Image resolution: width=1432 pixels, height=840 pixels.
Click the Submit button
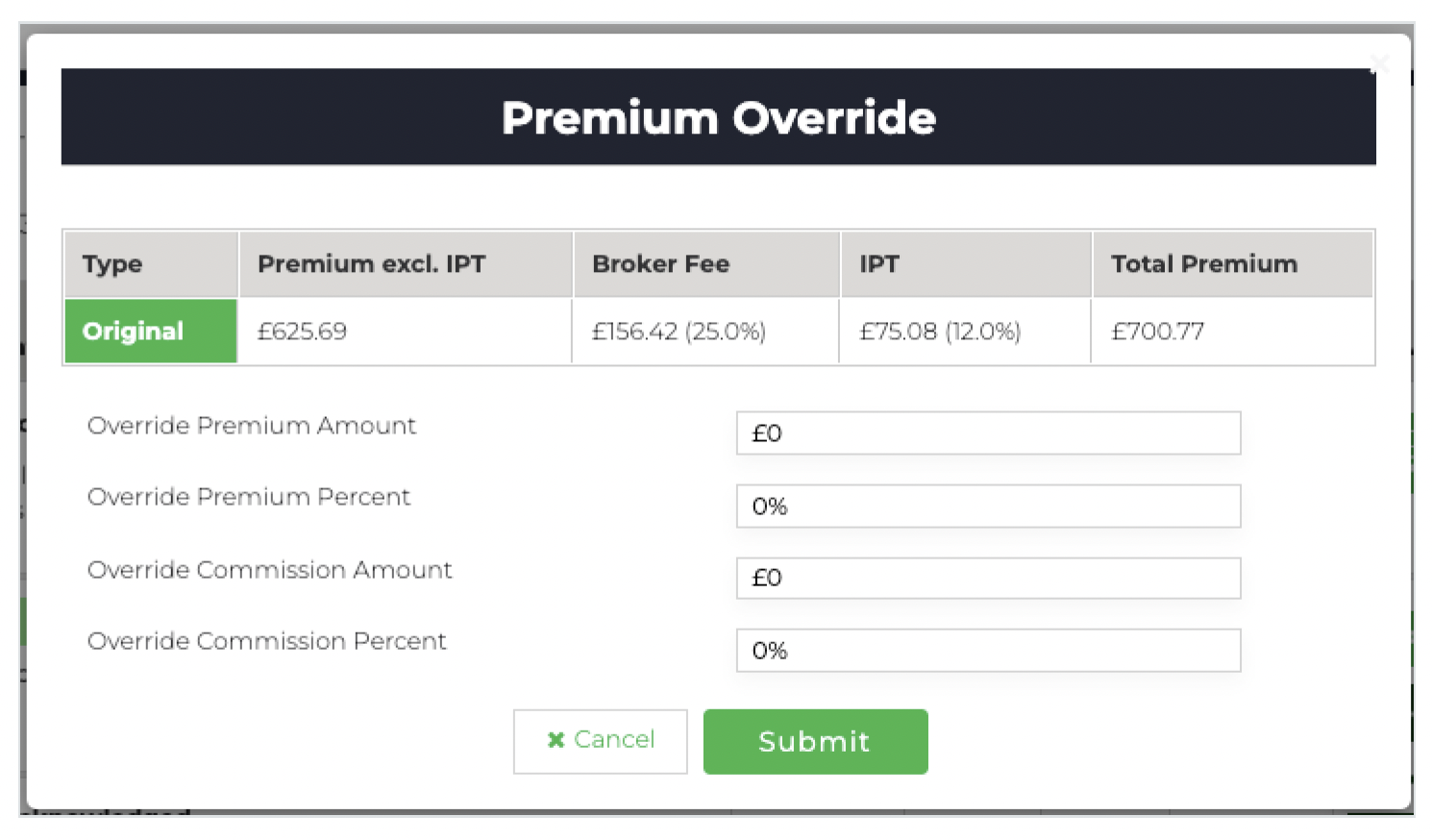tap(815, 741)
